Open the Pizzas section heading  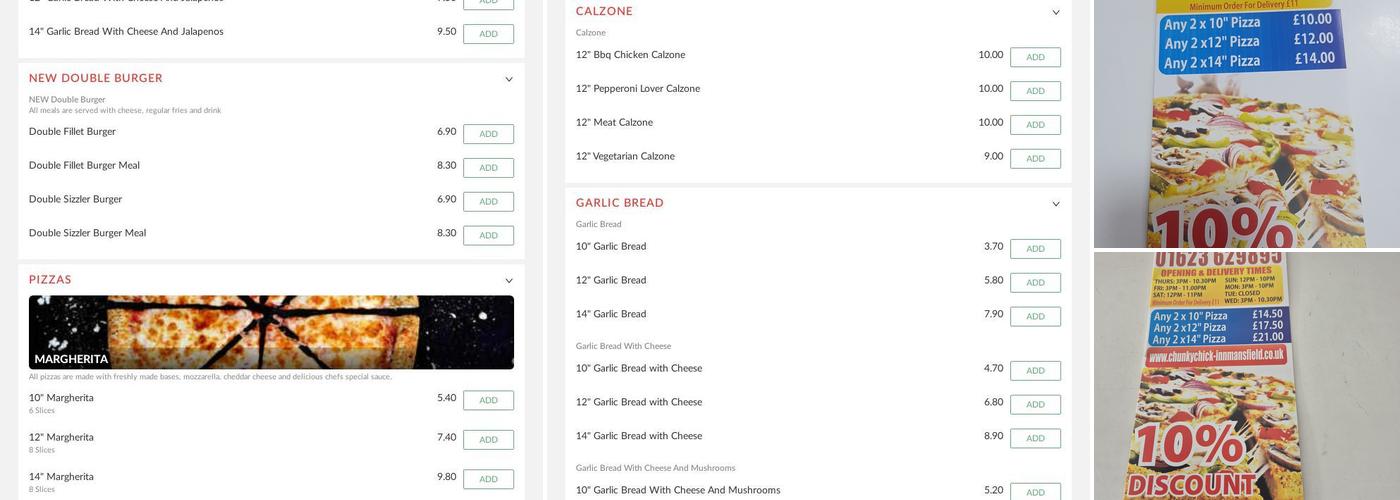pyautogui.click(x=50, y=280)
